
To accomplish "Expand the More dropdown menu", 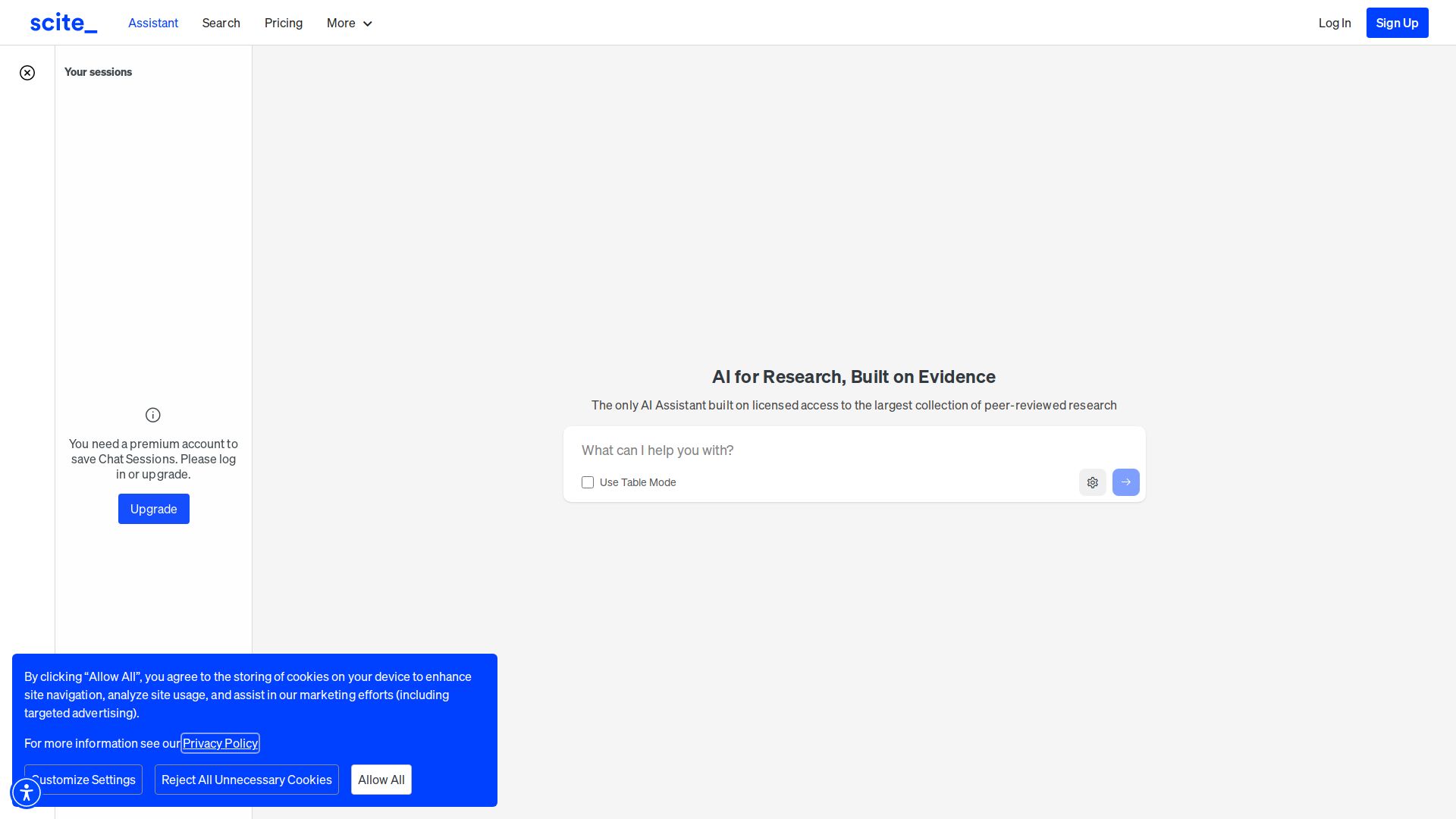I will point(341,24).
